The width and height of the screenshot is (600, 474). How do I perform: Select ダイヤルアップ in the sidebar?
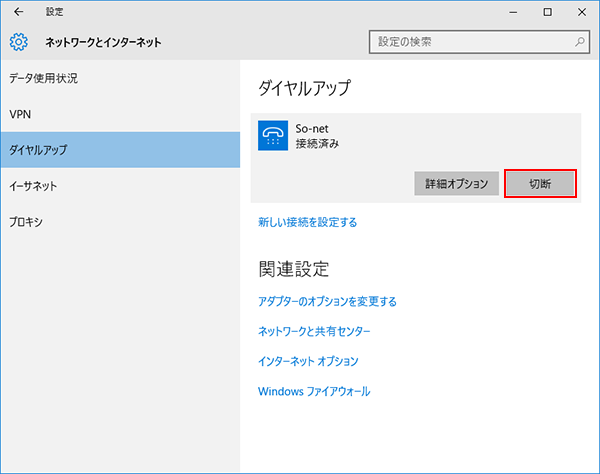[x=38, y=150]
